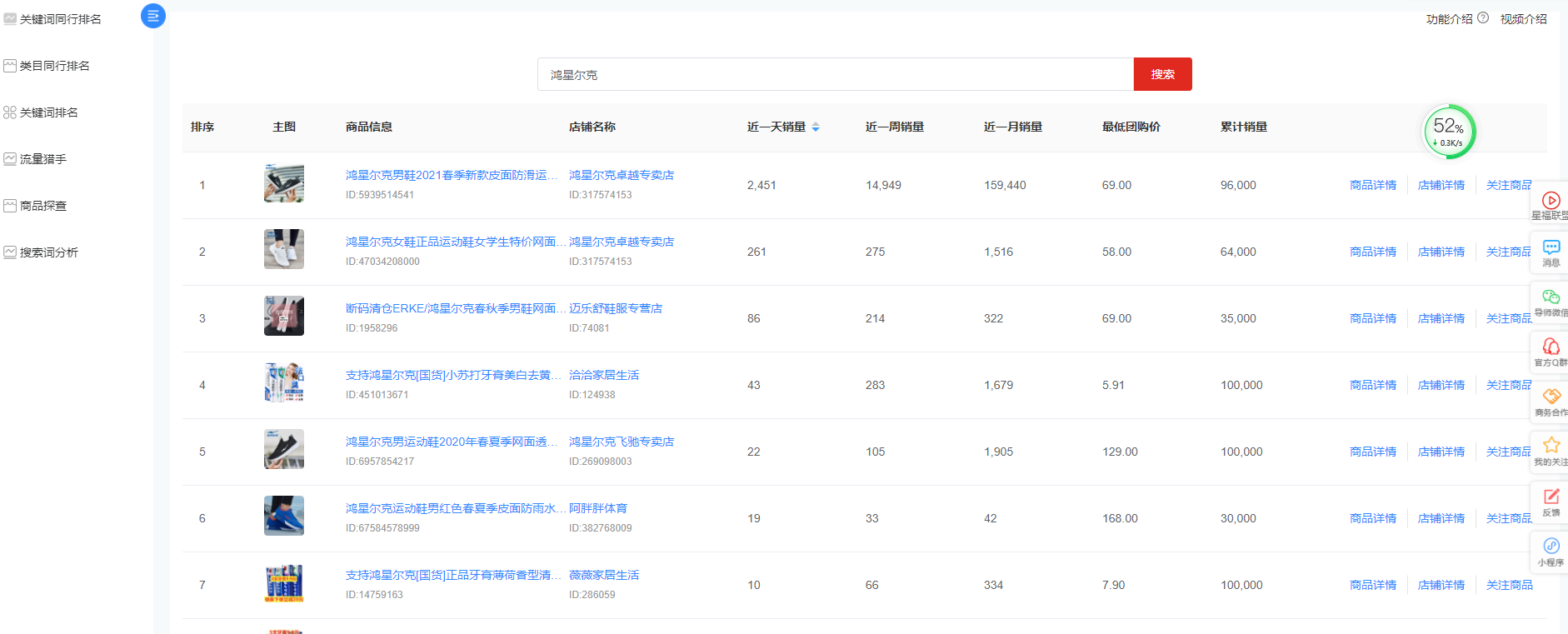Focus the search field containing 鸿星尔克
This screenshot has width=1568, height=634.
pyautogui.click(x=836, y=74)
